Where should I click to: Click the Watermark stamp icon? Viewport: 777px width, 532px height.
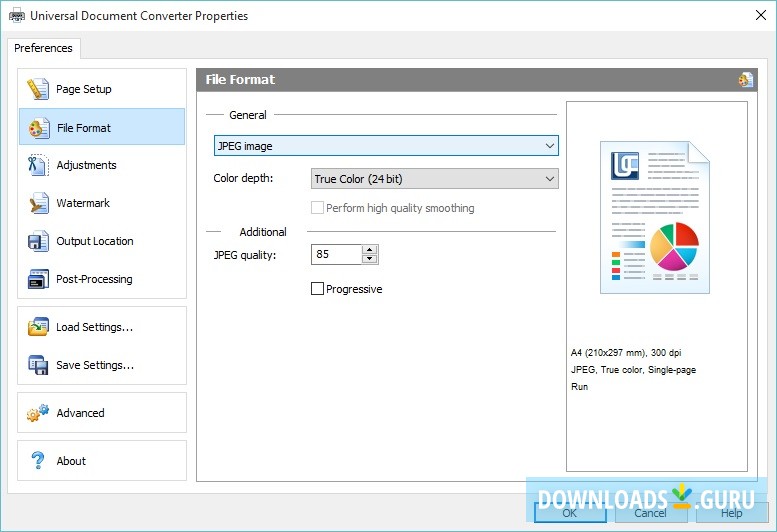pyautogui.click(x=39, y=203)
